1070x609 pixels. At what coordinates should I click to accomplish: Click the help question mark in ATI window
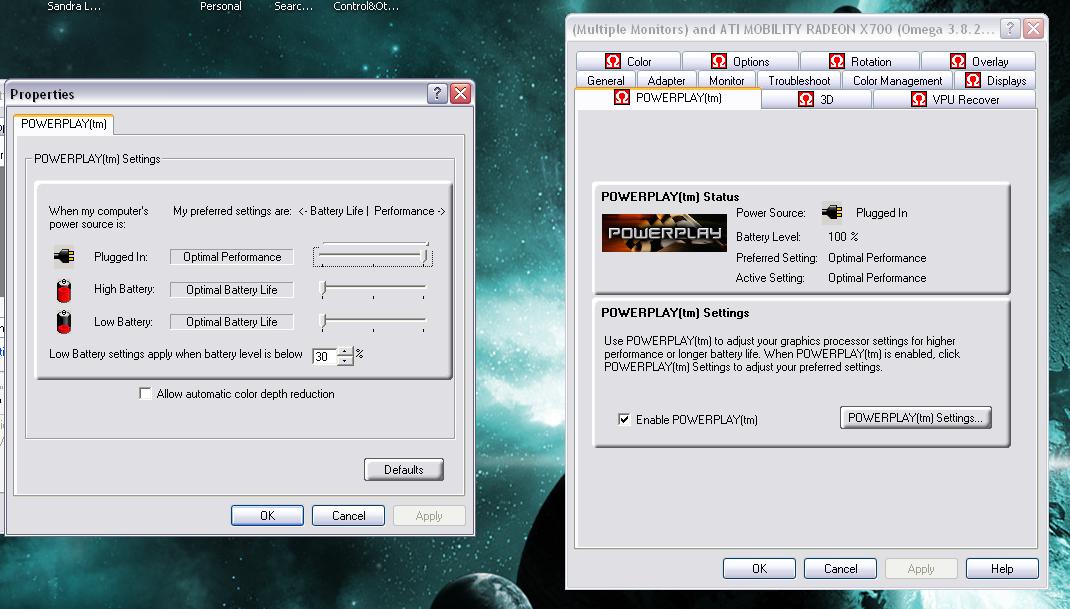click(1010, 29)
